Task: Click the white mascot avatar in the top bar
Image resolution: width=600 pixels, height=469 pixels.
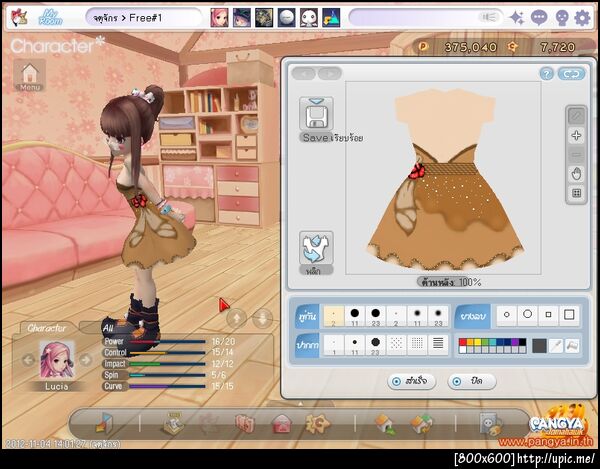Action: pos(308,18)
